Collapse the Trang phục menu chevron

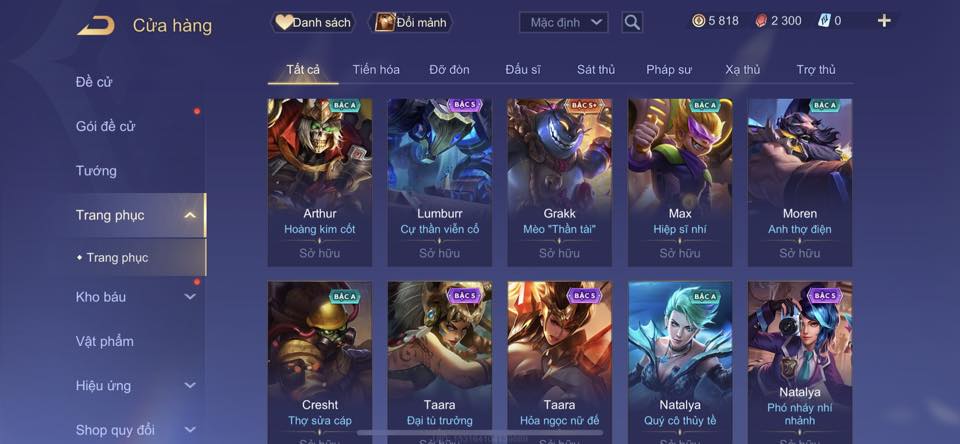coord(190,215)
